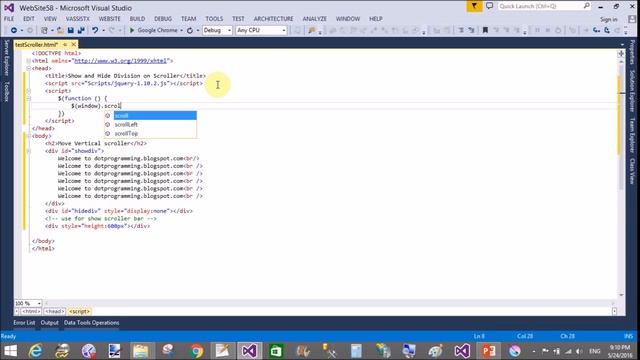
Task: Click the Windows Store taskbar icon
Action: (x=276, y=351)
